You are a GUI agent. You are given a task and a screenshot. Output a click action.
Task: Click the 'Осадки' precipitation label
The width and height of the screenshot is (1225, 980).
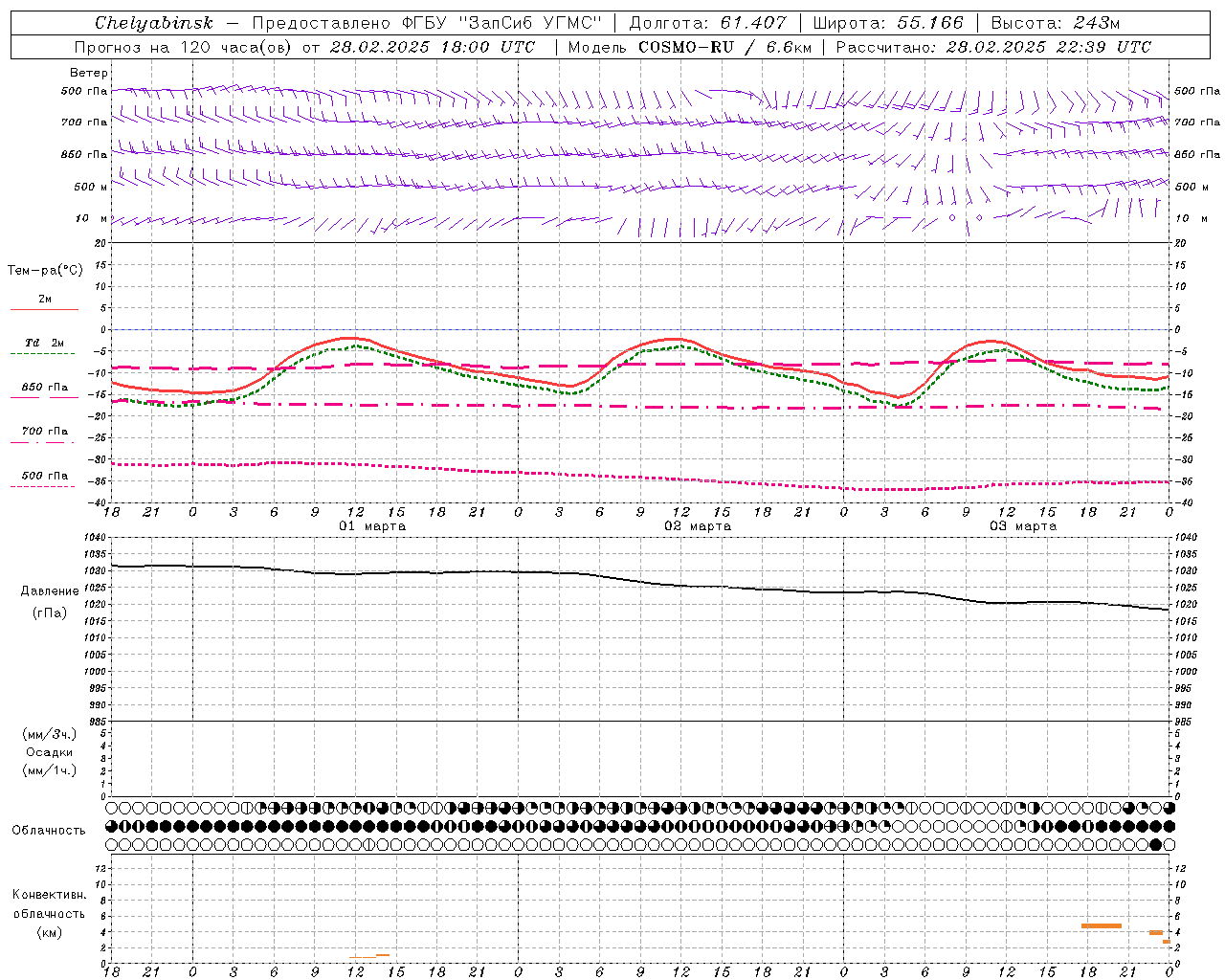pyautogui.click(x=50, y=753)
